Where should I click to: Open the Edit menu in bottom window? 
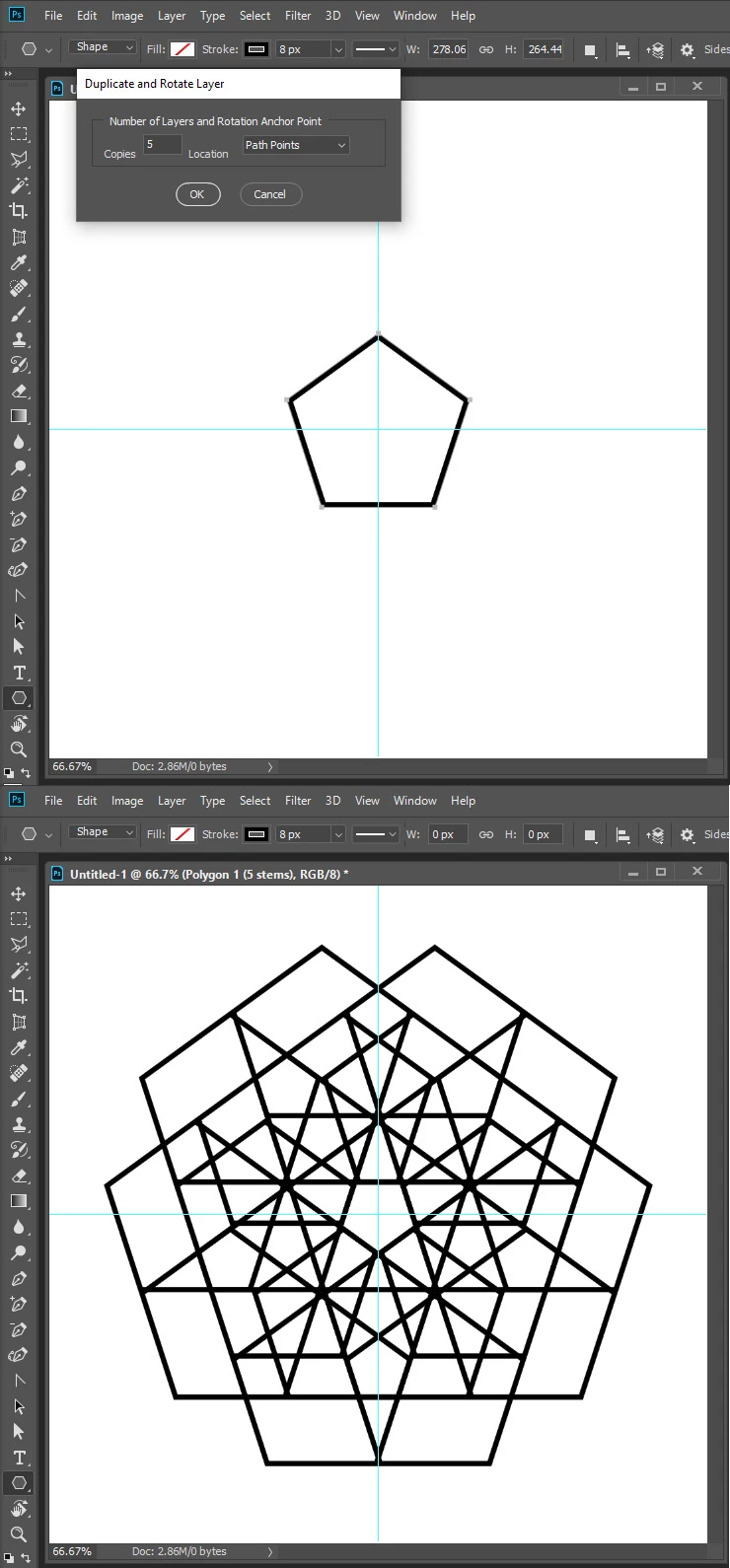pyautogui.click(x=87, y=801)
